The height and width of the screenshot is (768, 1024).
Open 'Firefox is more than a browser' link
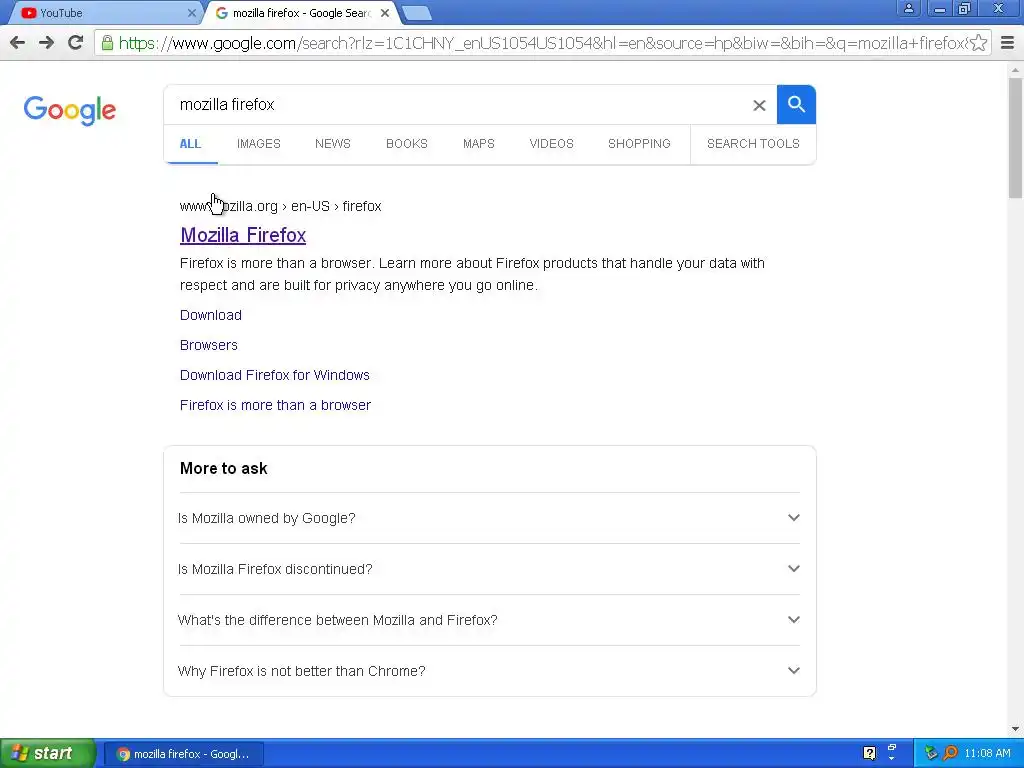pyautogui.click(x=275, y=405)
